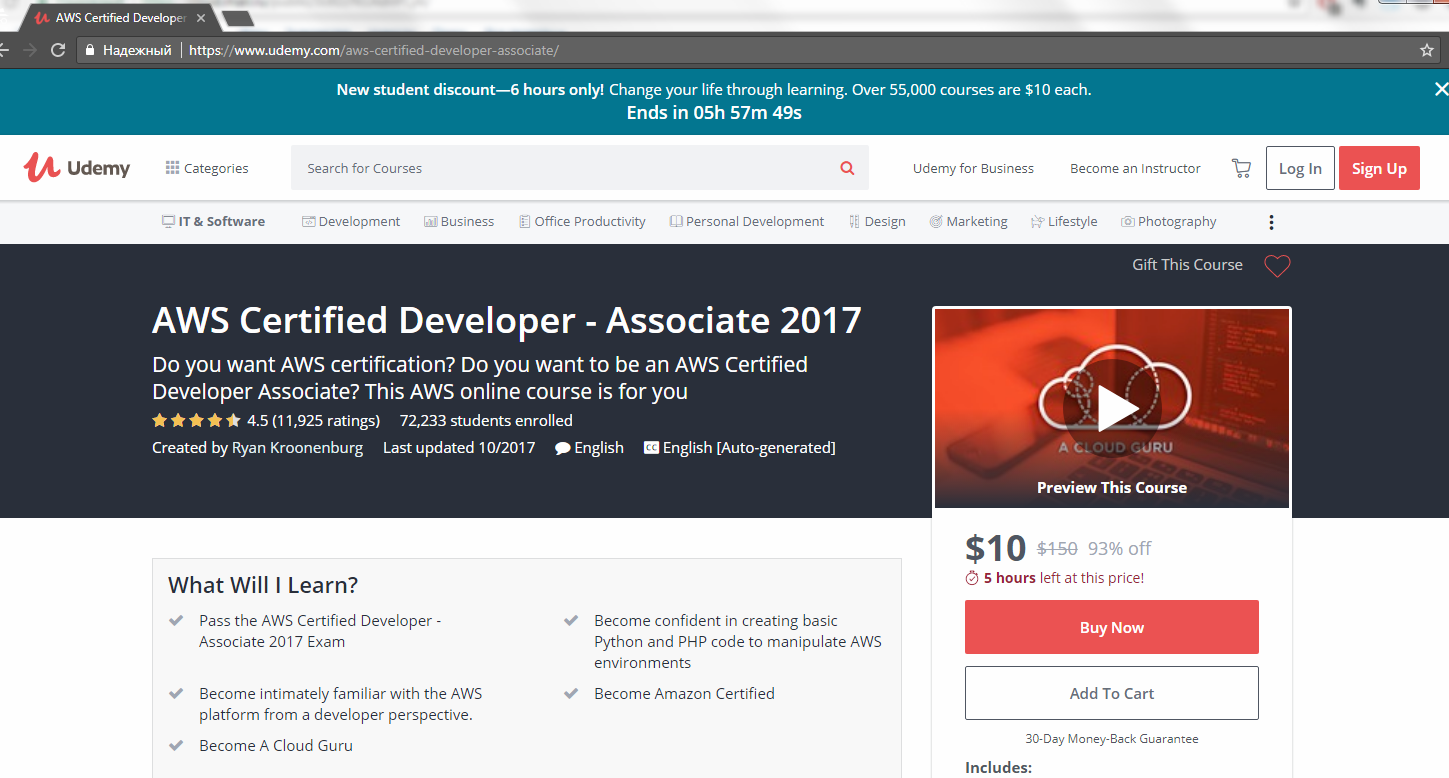
Task: Click the (11,925 ratings) text
Action: 326,420
